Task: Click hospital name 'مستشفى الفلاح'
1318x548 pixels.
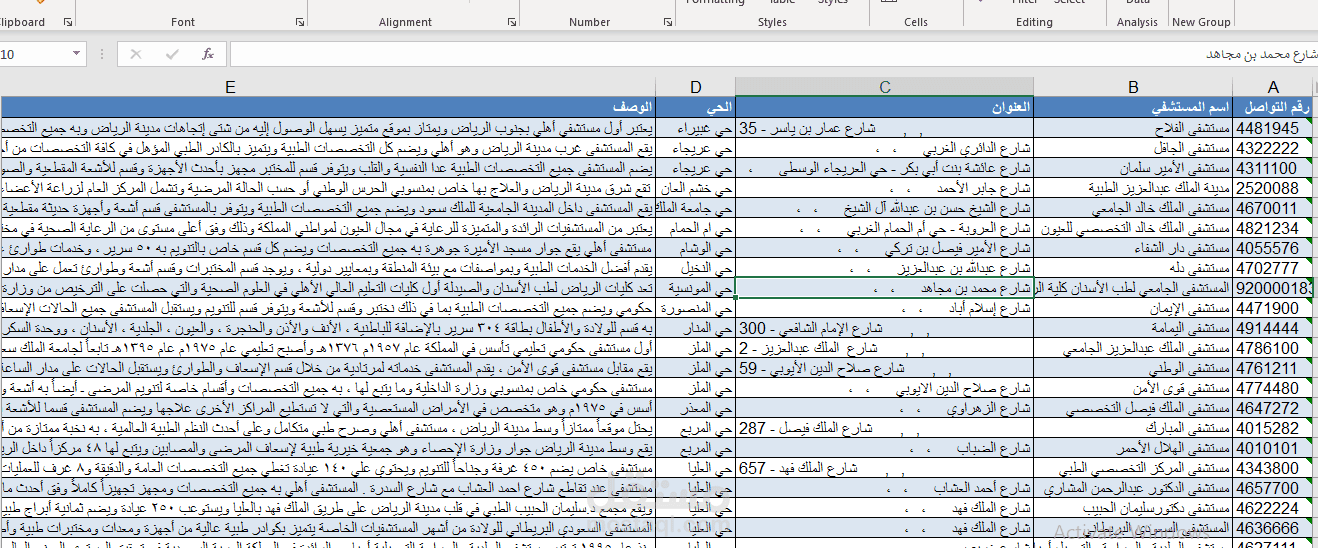Action: (1192, 128)
